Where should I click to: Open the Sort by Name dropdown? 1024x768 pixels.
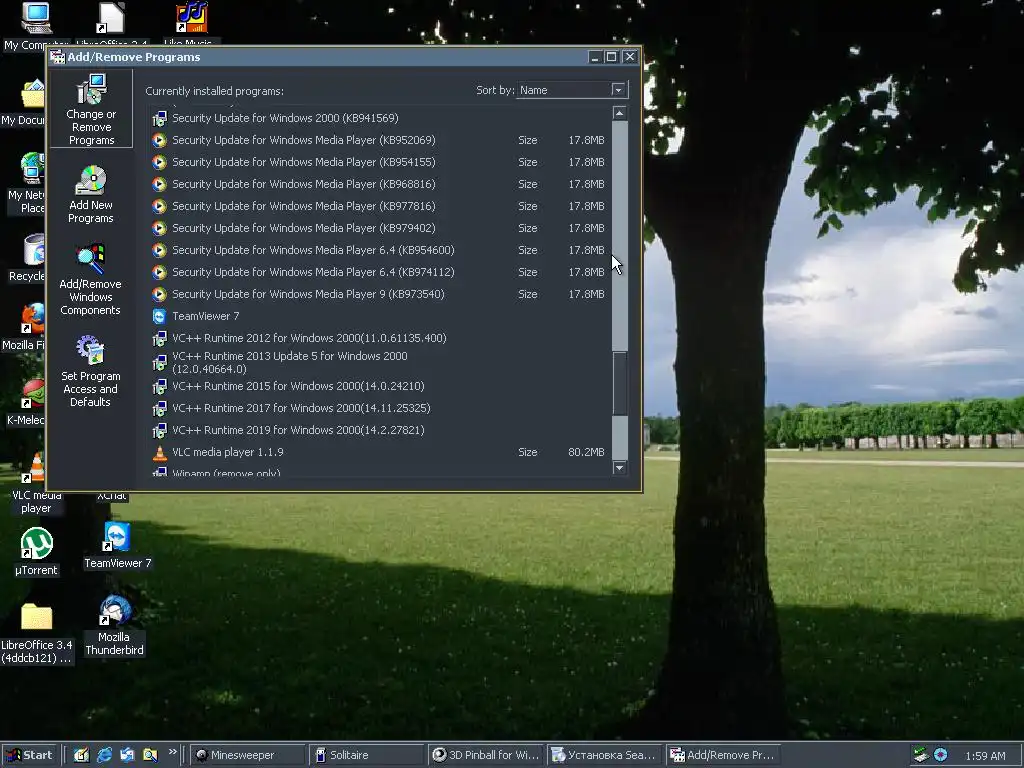[x=618, y=90]
